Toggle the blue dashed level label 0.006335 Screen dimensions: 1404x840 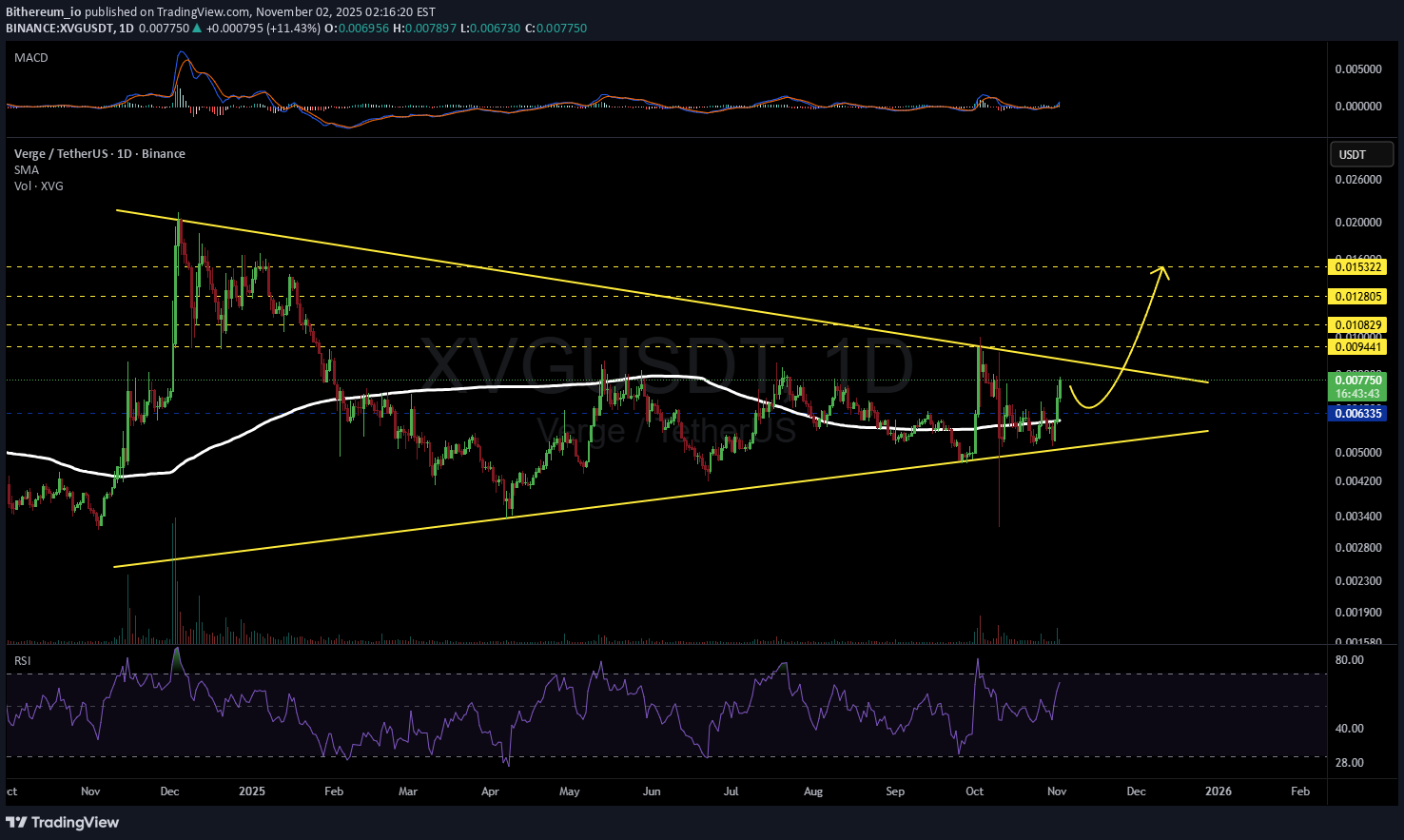1357,413
